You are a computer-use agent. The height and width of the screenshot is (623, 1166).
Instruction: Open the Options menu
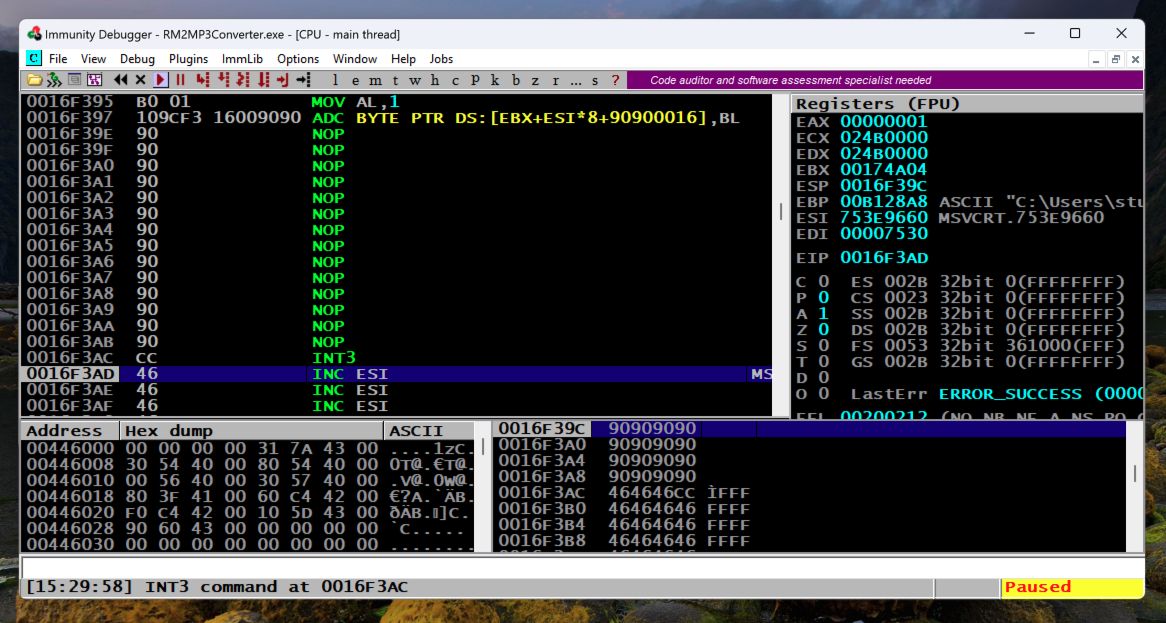tap(298, 59)
